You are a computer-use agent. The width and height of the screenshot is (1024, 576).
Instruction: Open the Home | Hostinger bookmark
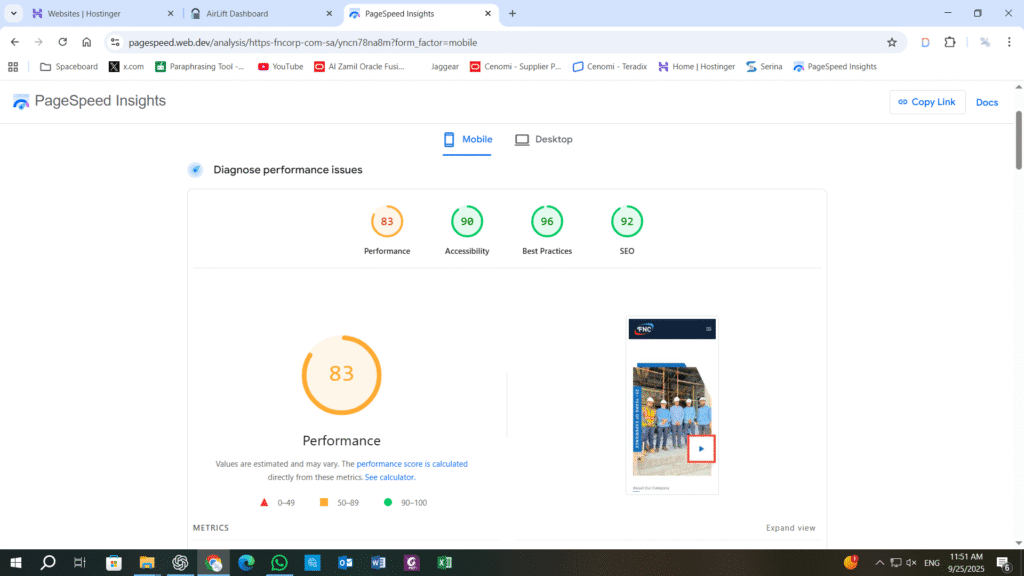pyautogui.click(x=696, y=67)
